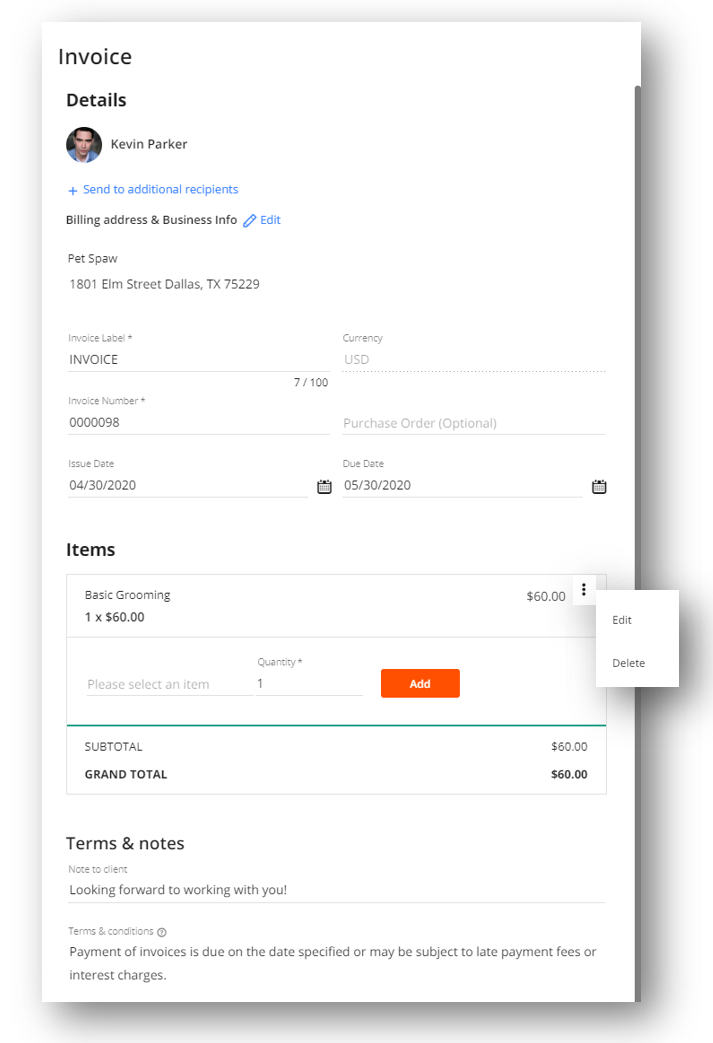The height and width of the screenshot is (1043, 713).
Task: Click the Note to client text field
Action: click(x=336, y=890)
